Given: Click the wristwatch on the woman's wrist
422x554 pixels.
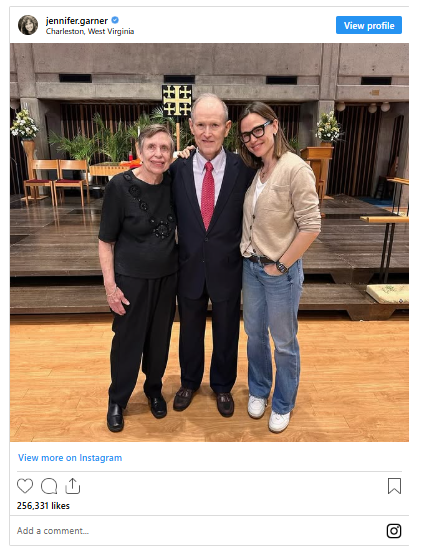Looking at the screenshot, I should (x=281, y=267).
